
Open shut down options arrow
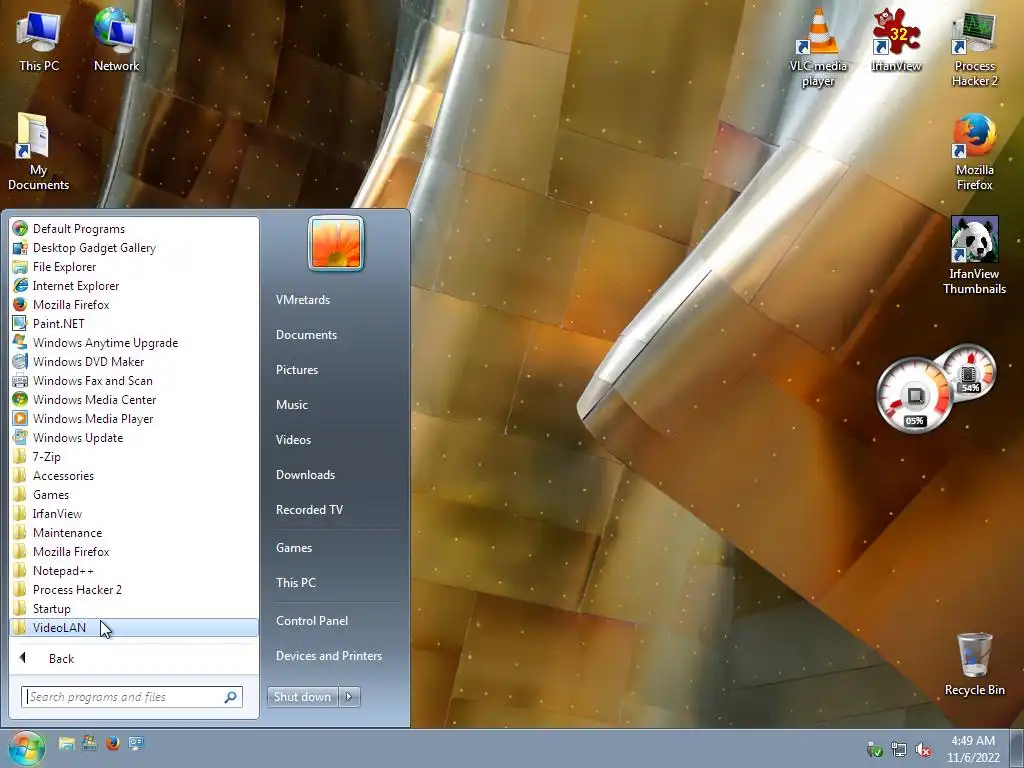349,697
